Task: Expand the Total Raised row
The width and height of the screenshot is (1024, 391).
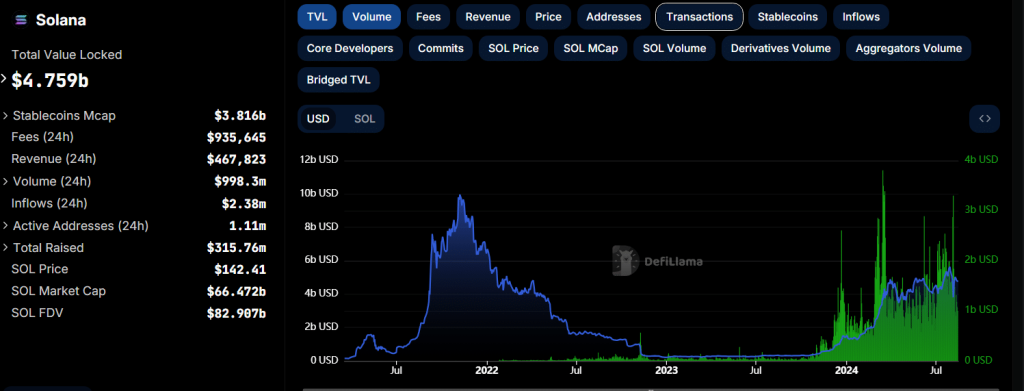Action: point(6,247)
